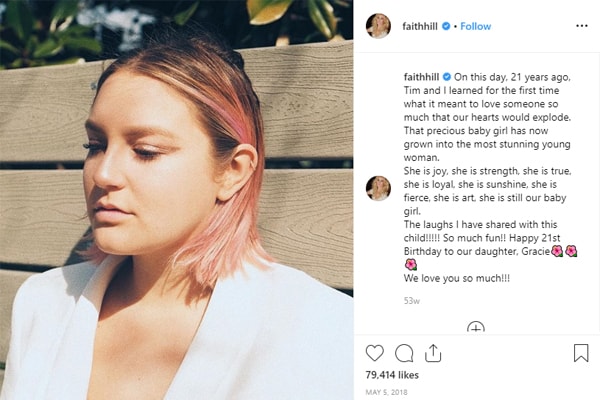This screenshot has height=400, width=600.
Task: Open the MAY 5, 2018 post date
Action: coord(385,391)
